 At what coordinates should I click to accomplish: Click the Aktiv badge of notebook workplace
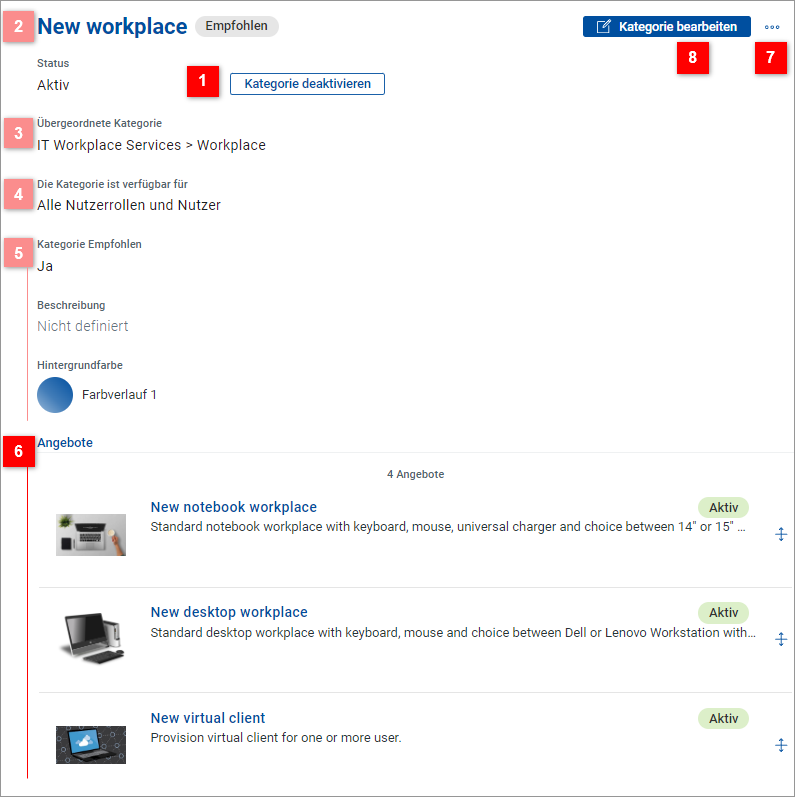coord(723,508)
